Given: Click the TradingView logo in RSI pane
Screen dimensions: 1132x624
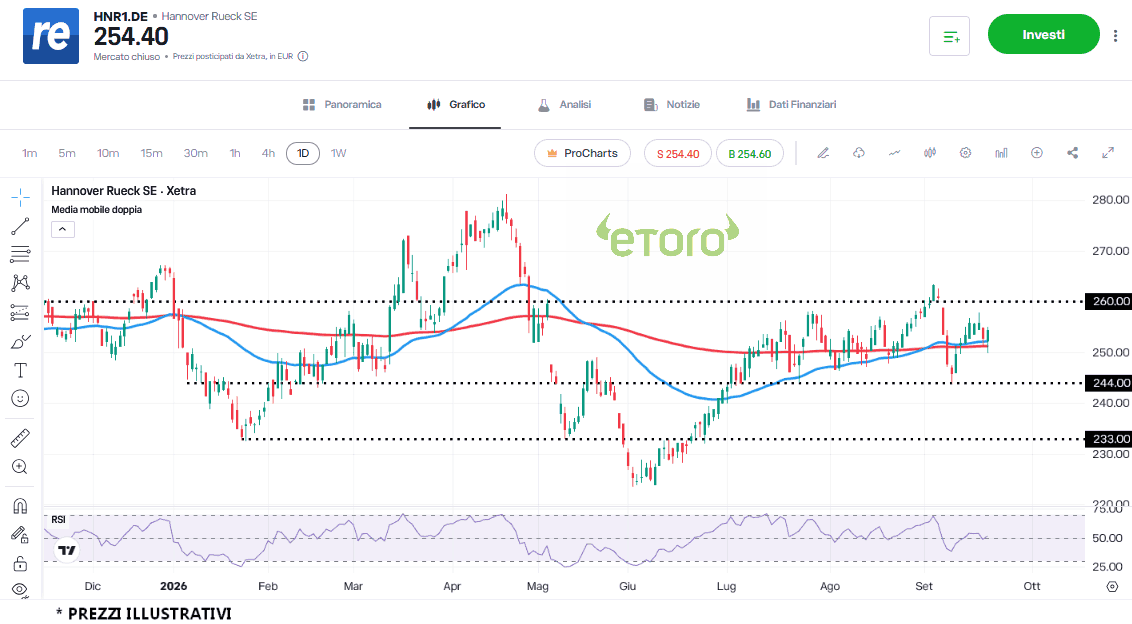Looking at the screenshot, I should (66, 550).
